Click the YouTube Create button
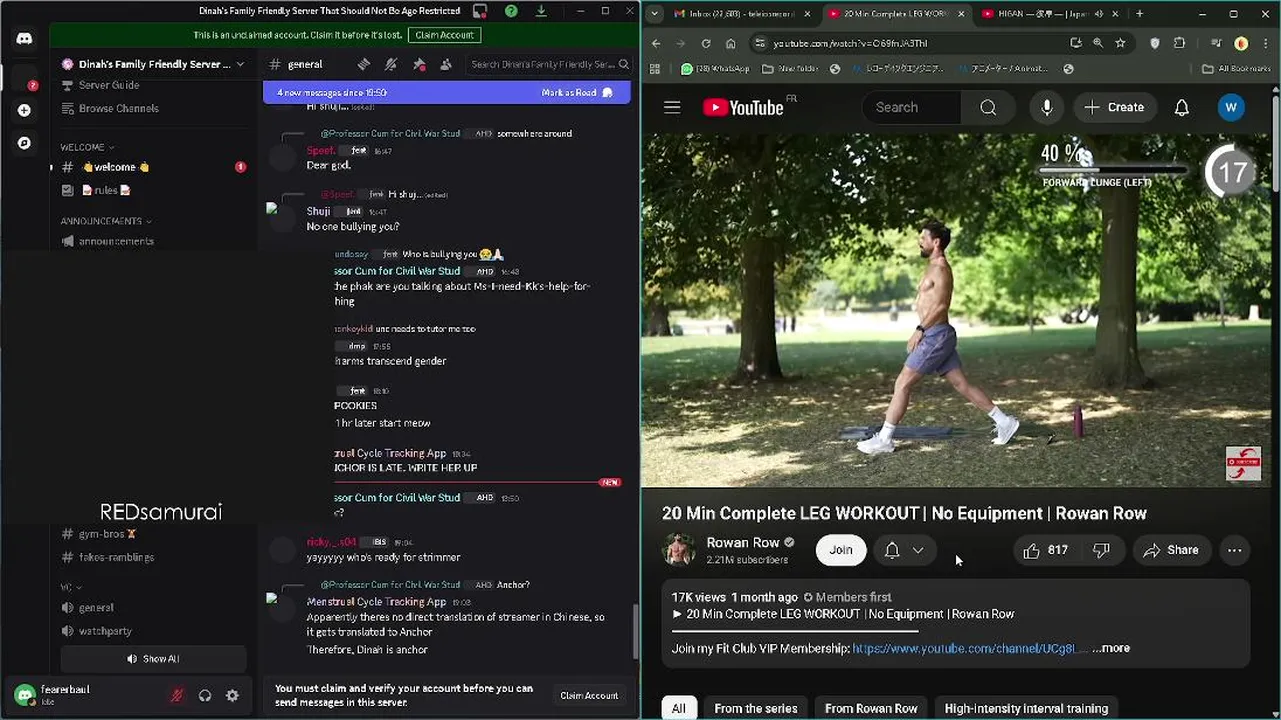The image size is (1281, 720). click(x=1115, y=107)
